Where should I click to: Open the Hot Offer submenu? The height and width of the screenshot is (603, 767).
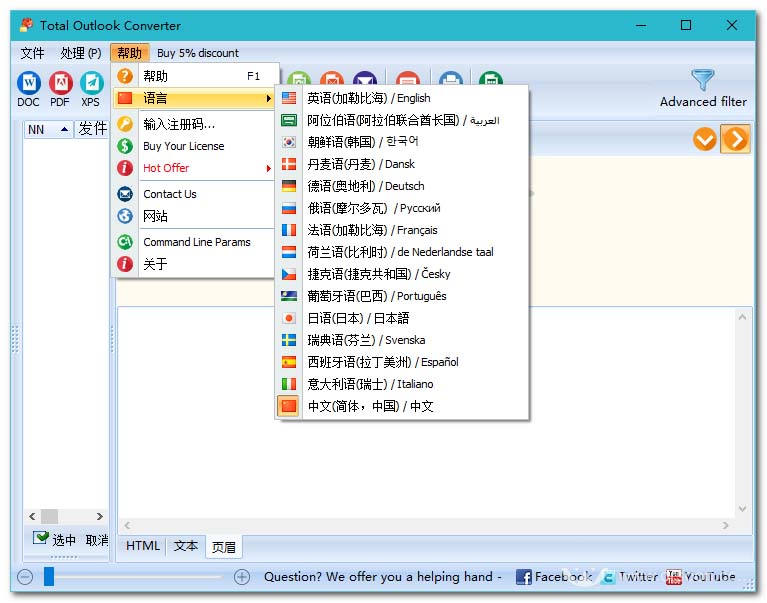click(x=195, y=168)
